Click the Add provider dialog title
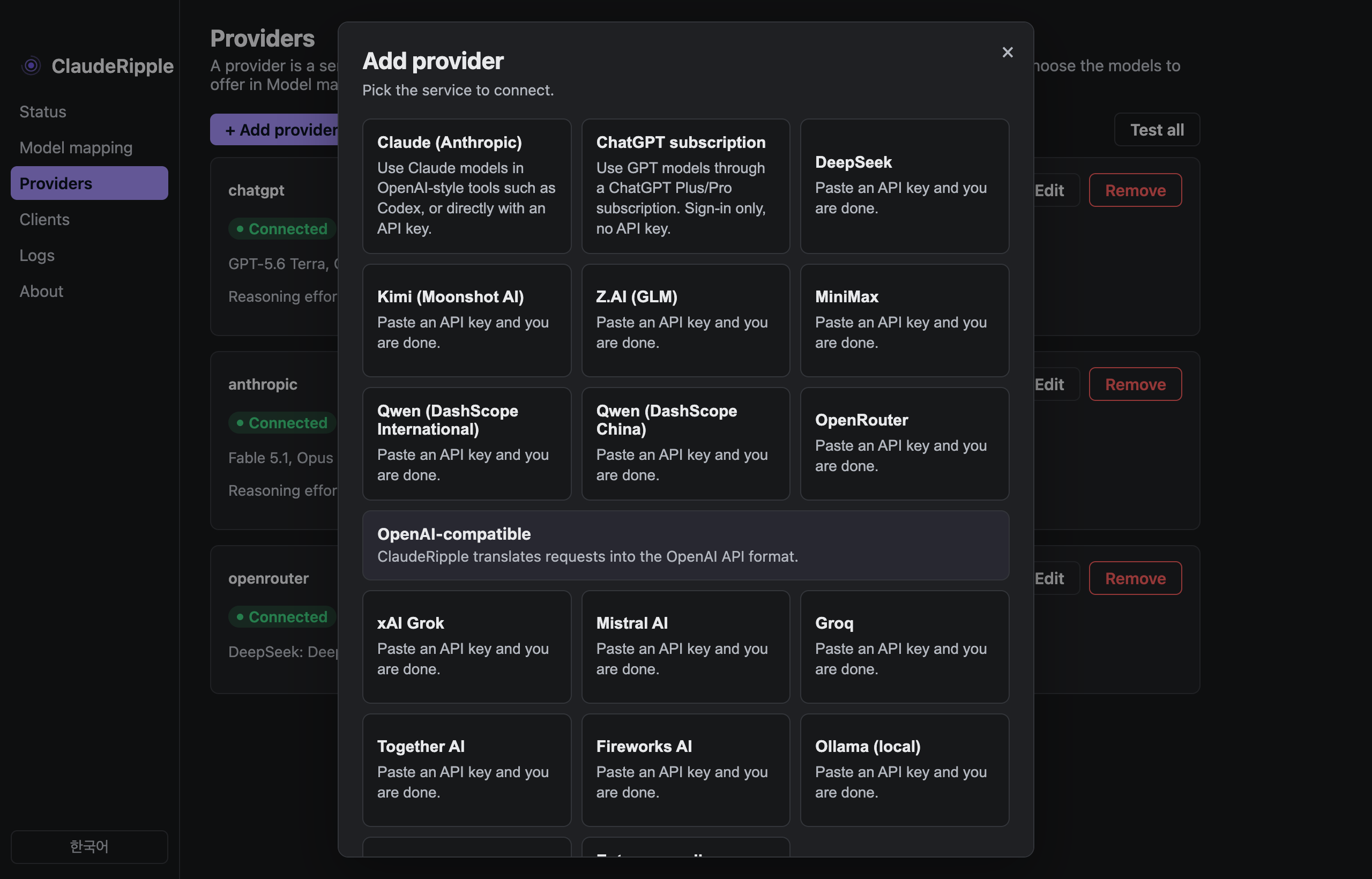The width and height of the screenshot is (1372, 879). click(x=433, y=61)
